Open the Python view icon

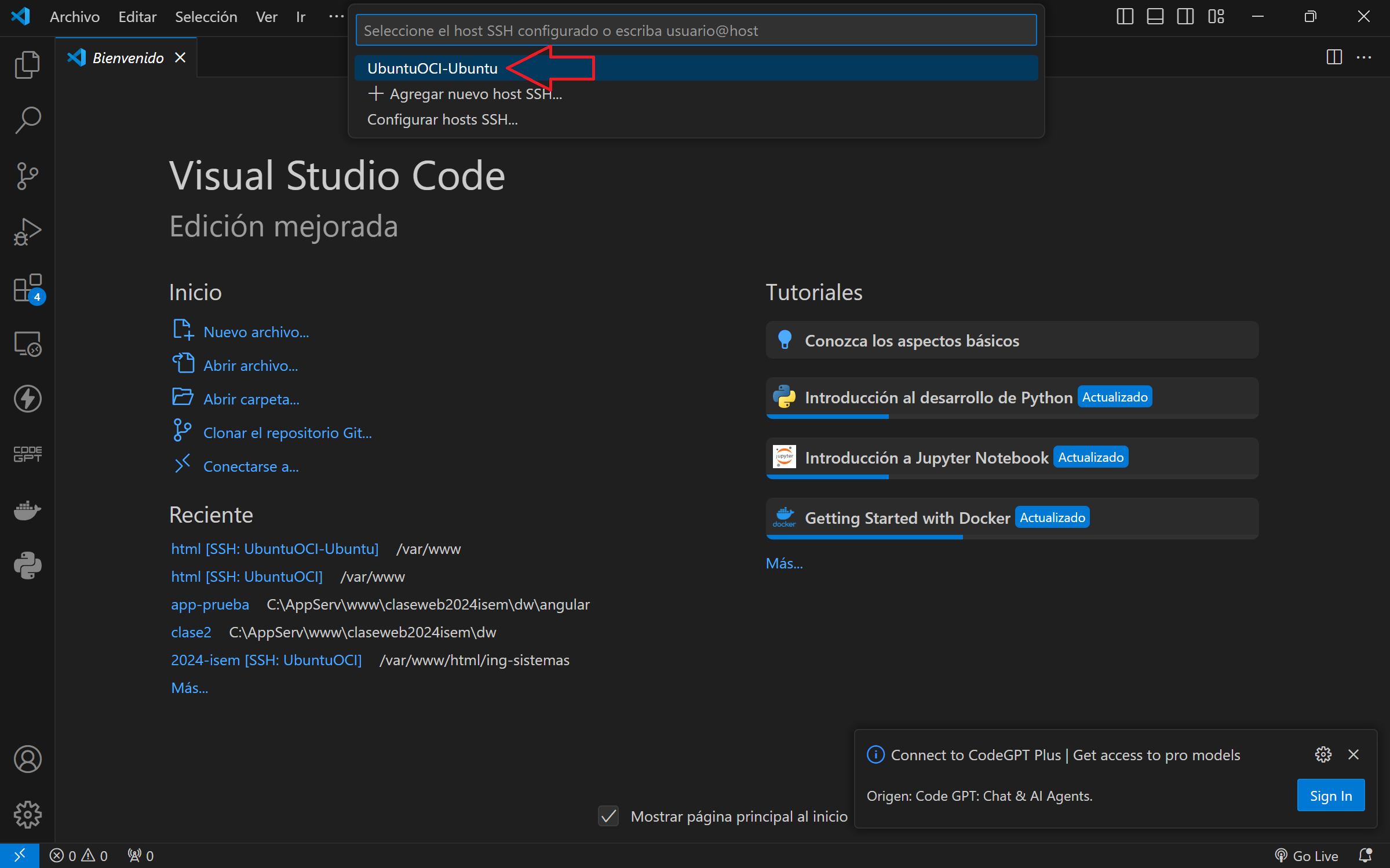27,566
